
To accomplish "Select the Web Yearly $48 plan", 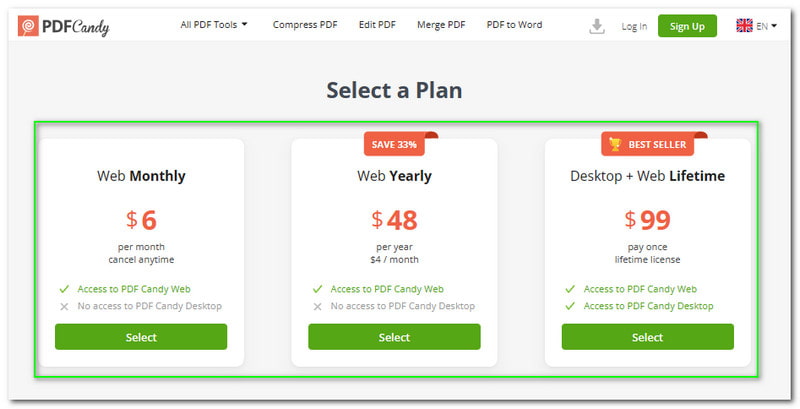I will point(394,337).
